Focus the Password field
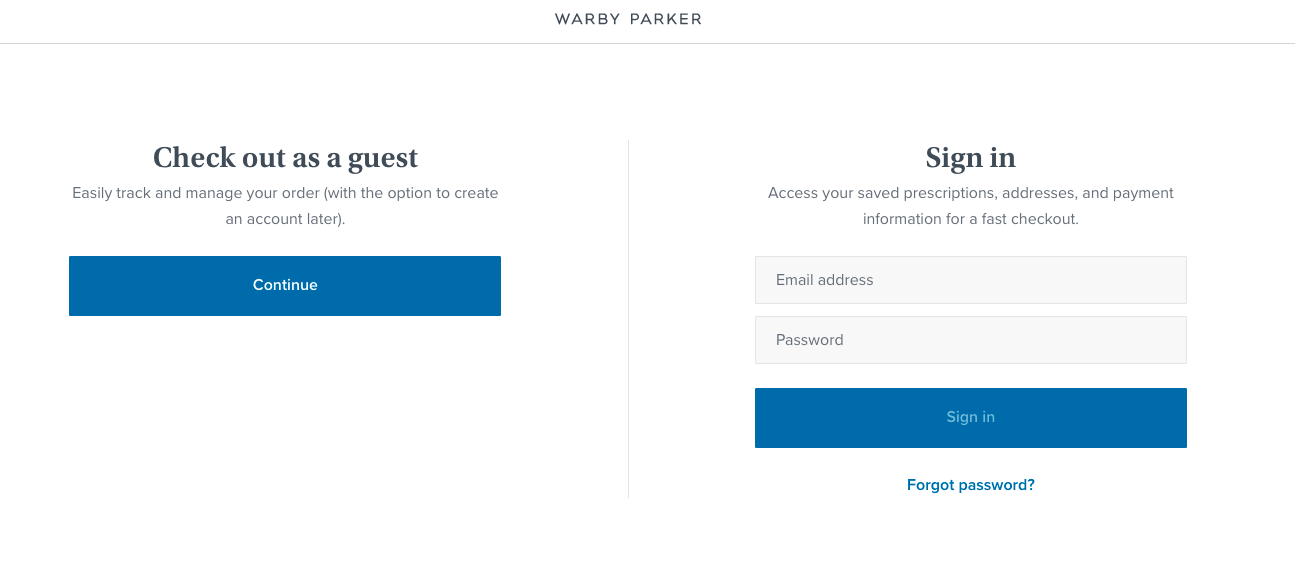 tap(971, 340)
